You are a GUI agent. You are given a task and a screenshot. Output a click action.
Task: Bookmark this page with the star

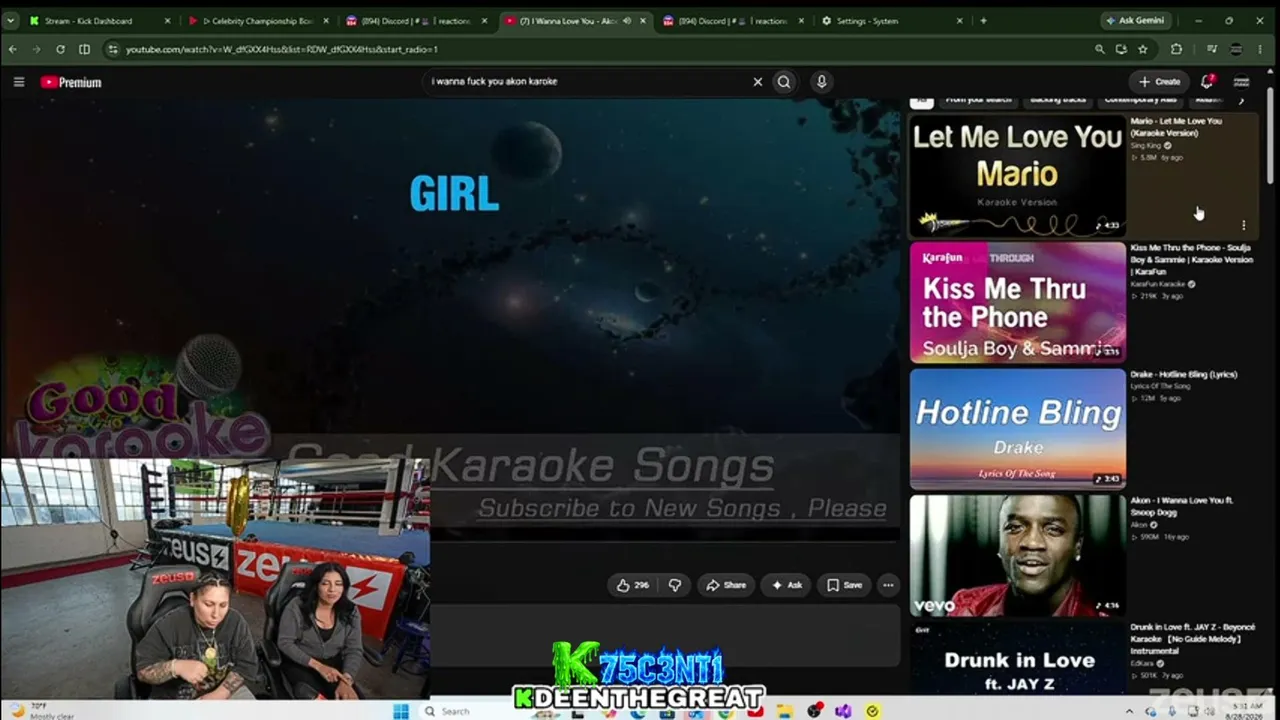pyautogui.click(x=1142, y=49)
